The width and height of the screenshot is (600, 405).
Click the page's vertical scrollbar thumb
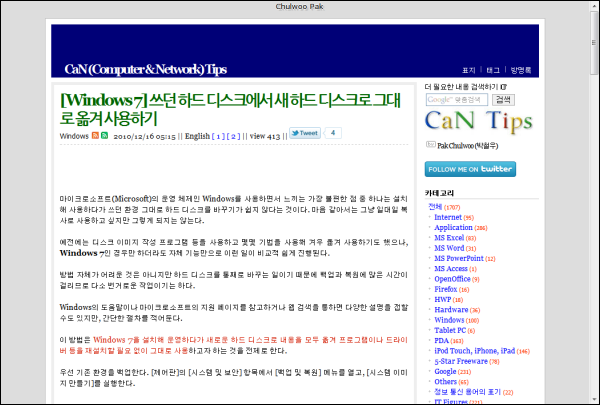click(594, 42)
